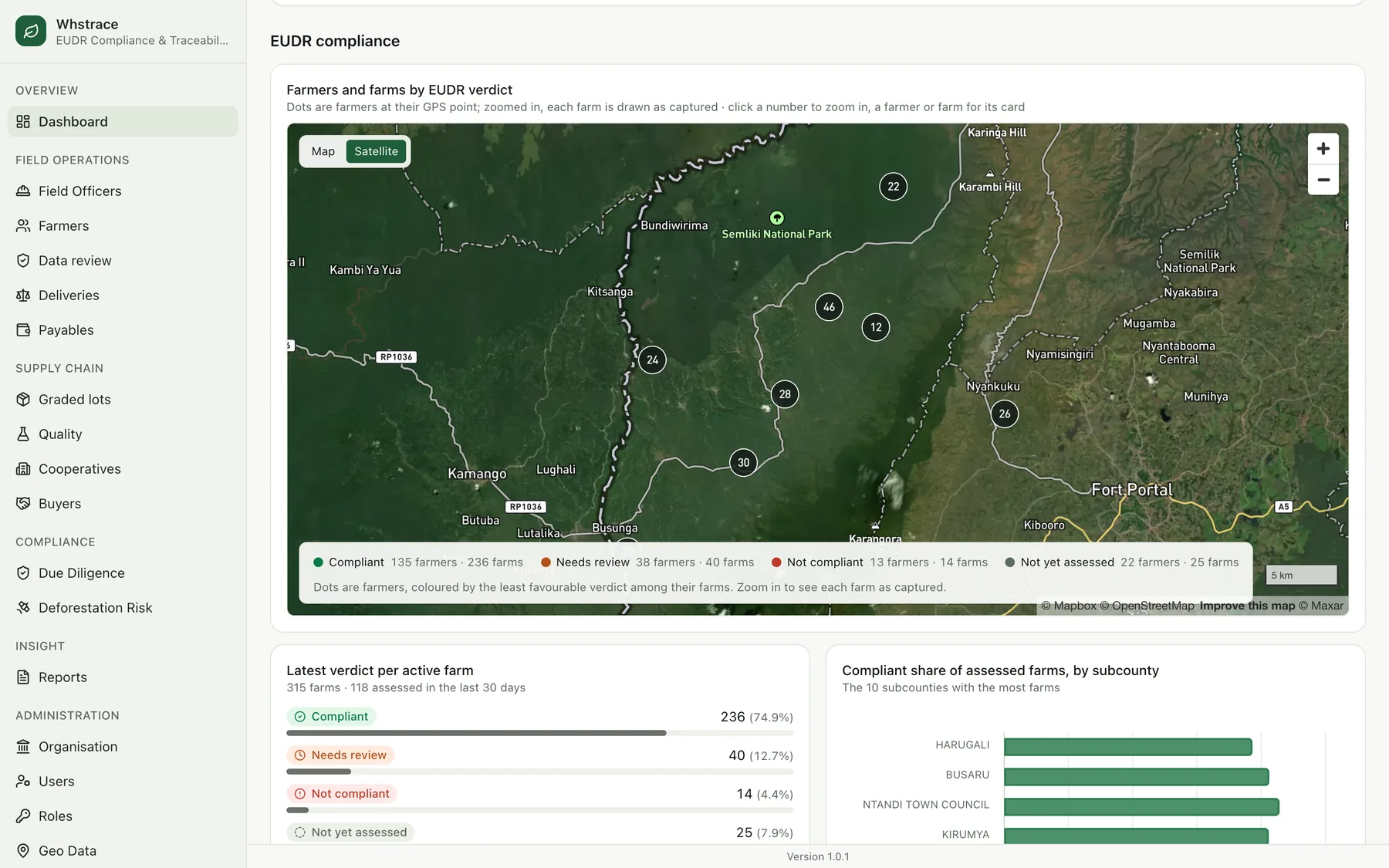The height and width of the screenshot is (868, 1389).
Task: Select the cluster marker numbered 46
Action: coord(829,307)
